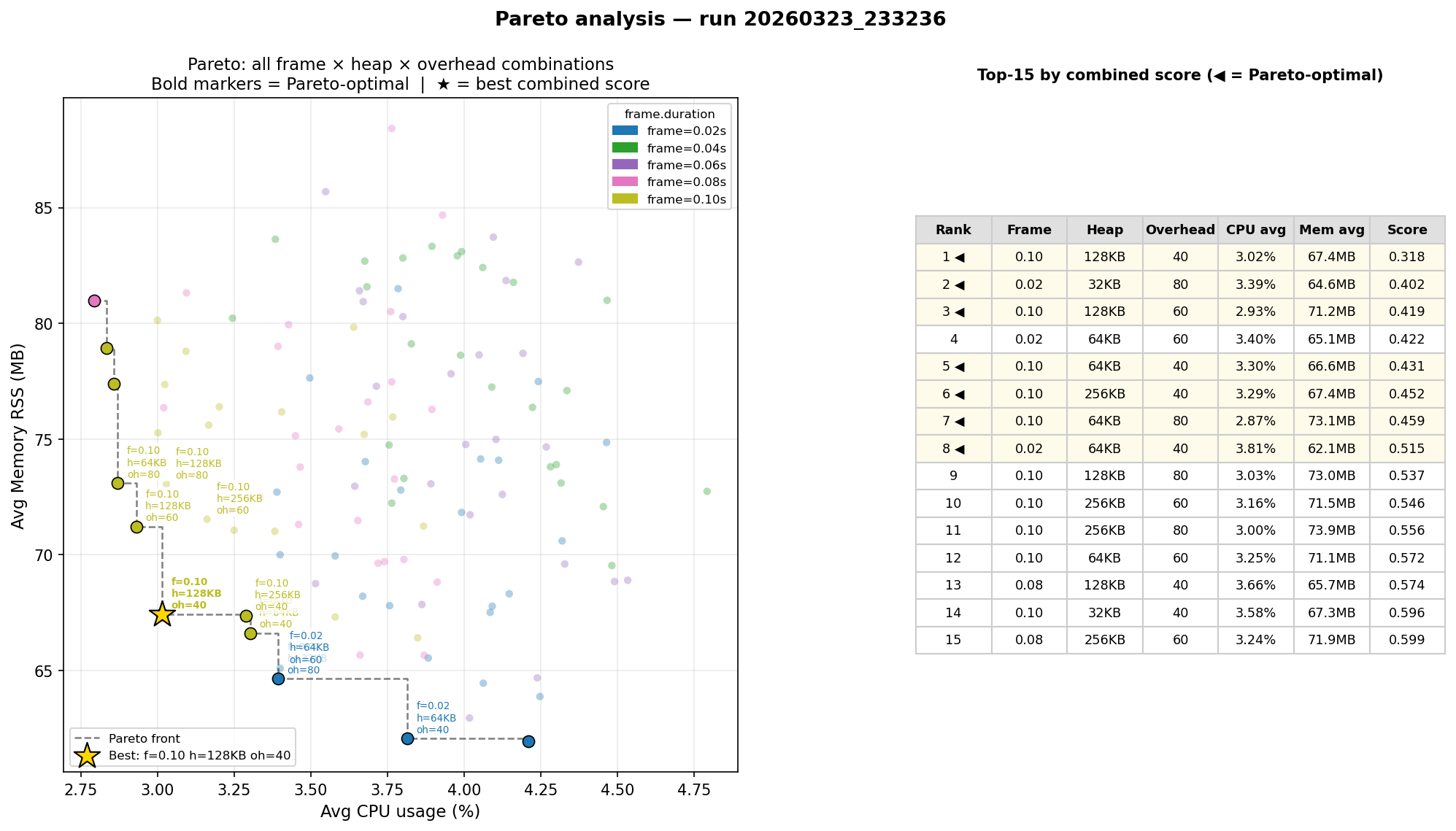
Task: Select the Pareto point labeled f=0.02 h=64KB oh=40
Action: pyautogui.click(x=407, y=739)
